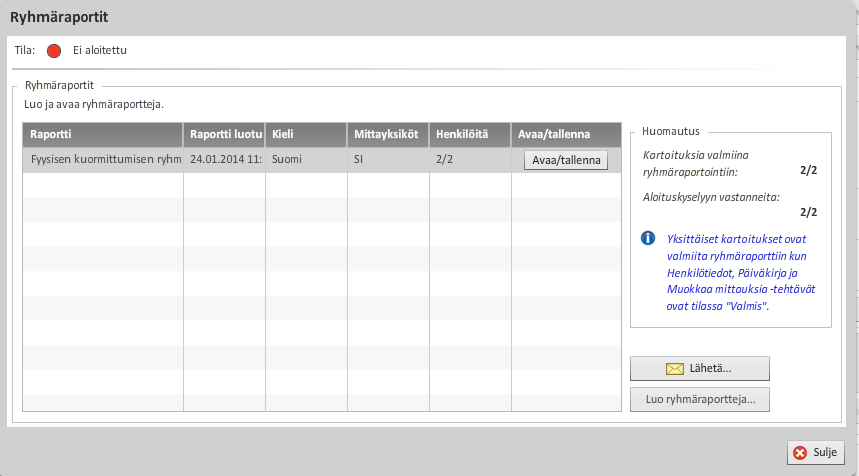
Task: Sort by the Henkilöitä column header
Action: [470, 135]
